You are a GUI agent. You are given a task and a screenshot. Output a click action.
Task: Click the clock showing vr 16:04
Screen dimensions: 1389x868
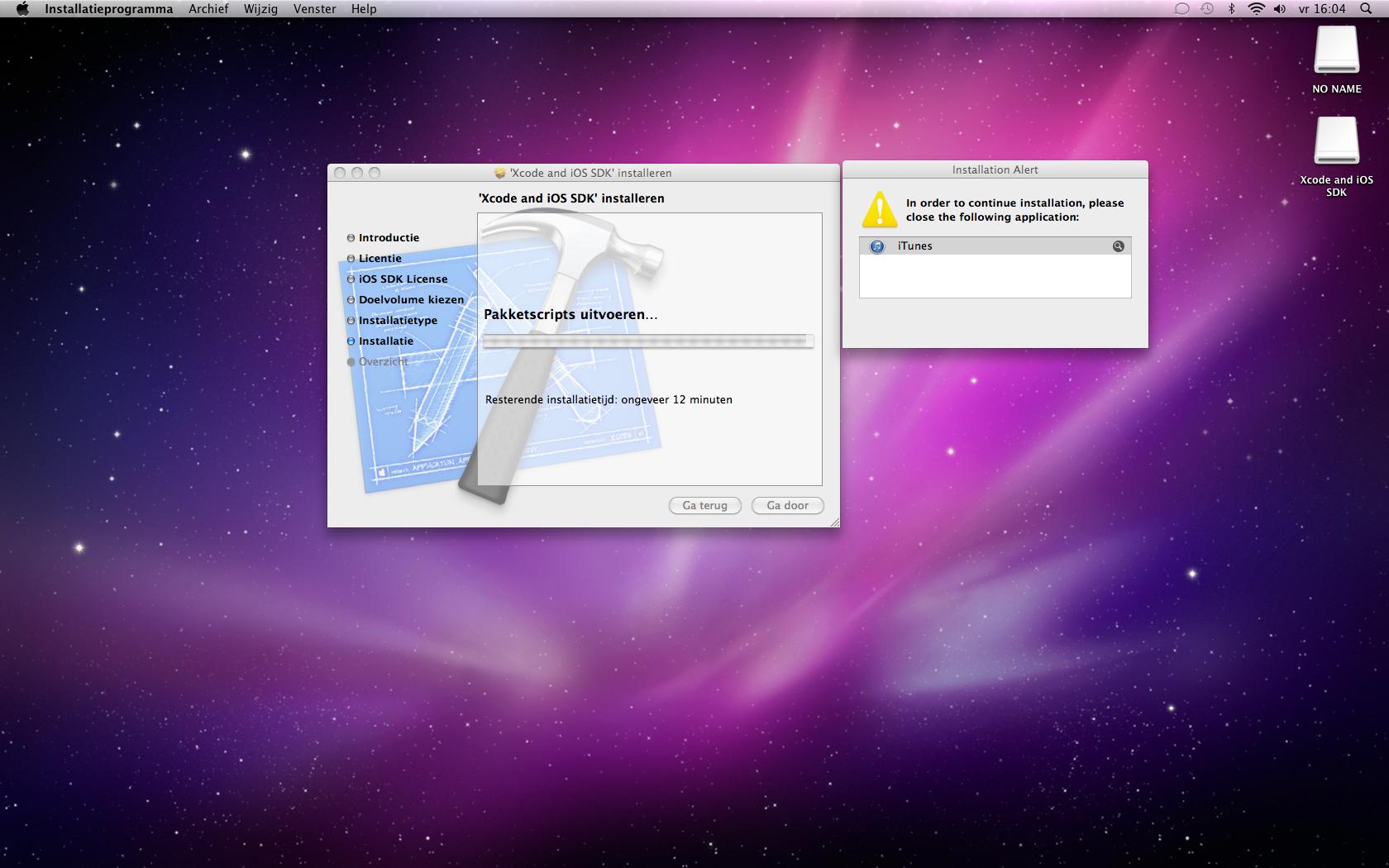(1322, 9)
